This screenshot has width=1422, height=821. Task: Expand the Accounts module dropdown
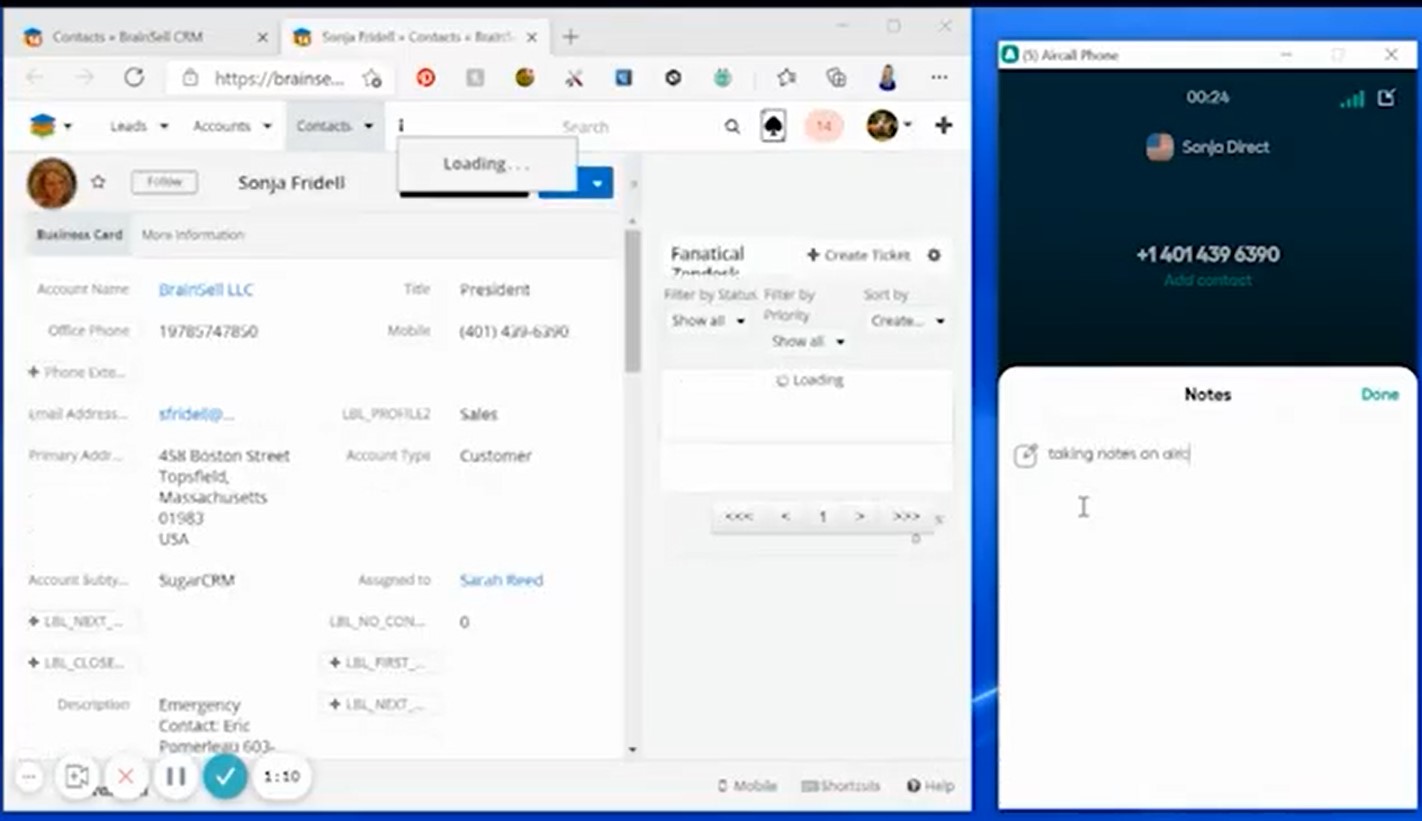(x=267, y=126)
